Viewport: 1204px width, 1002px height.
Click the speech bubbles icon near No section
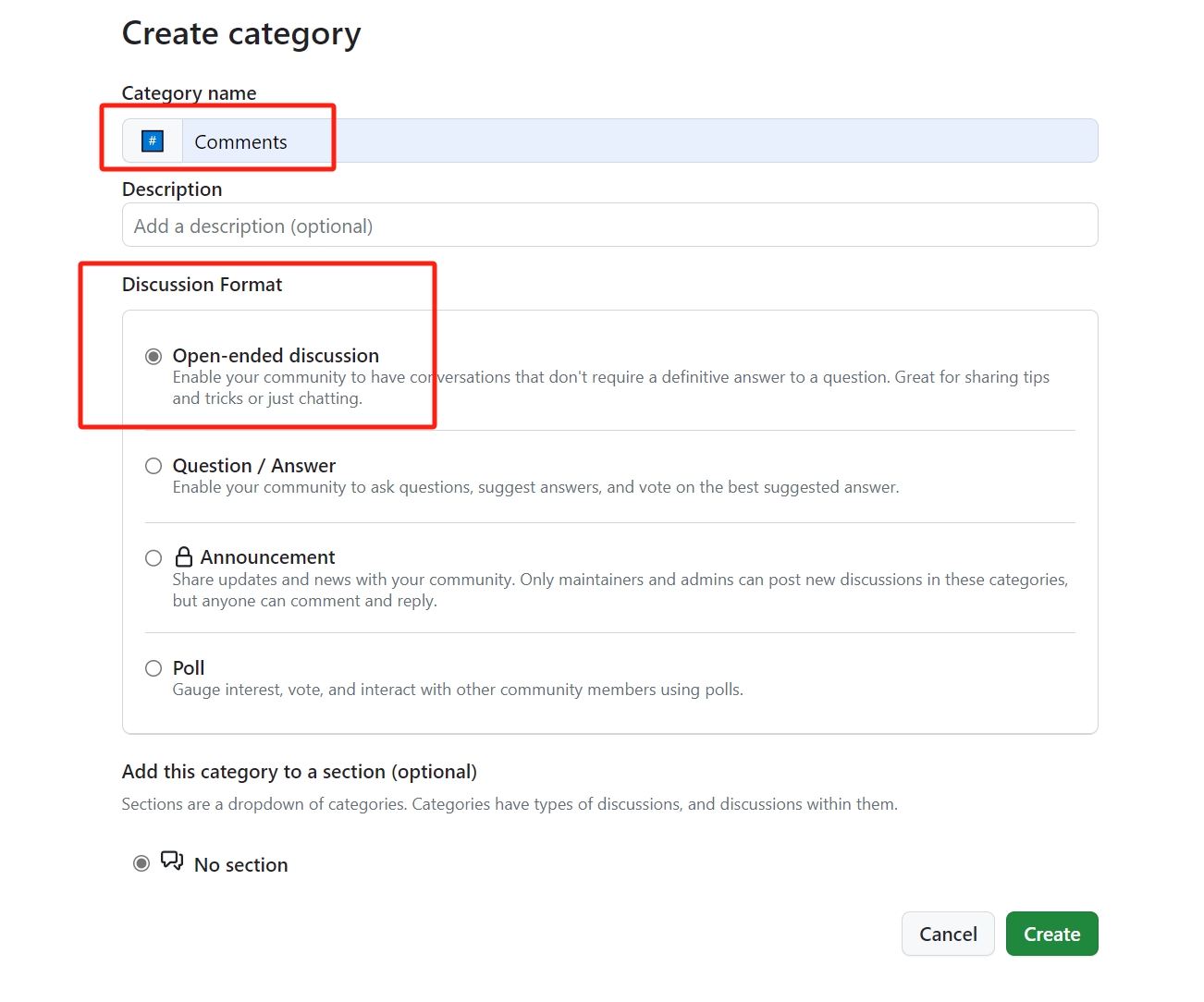(x=172, y=861)
